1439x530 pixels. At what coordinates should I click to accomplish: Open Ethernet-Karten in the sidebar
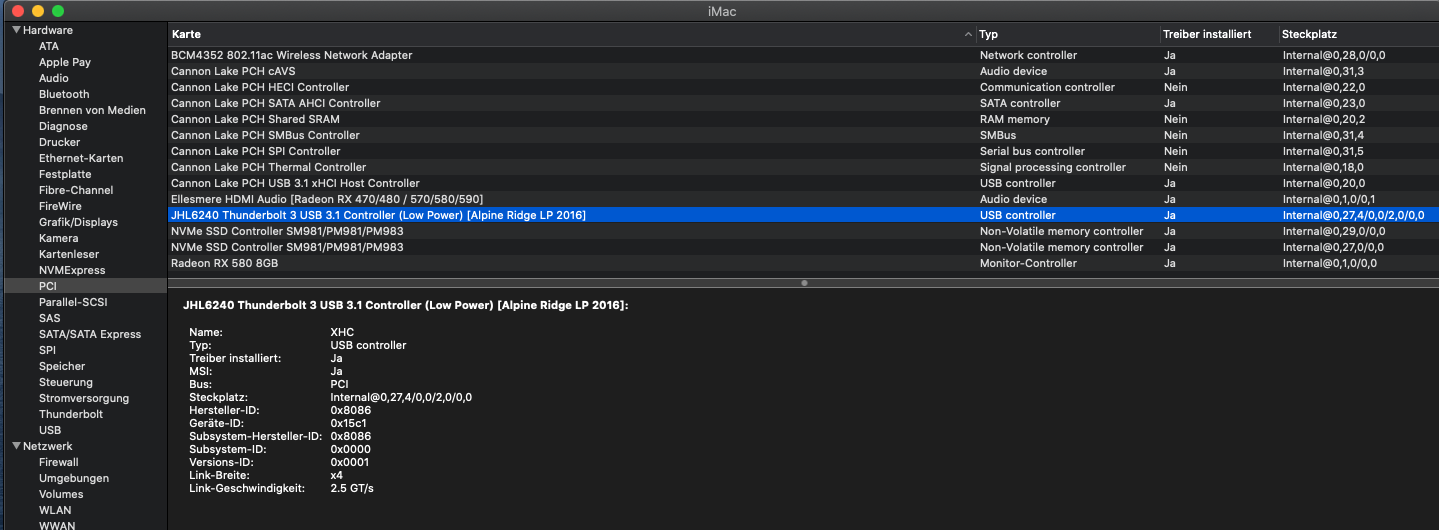pos(81,158)
